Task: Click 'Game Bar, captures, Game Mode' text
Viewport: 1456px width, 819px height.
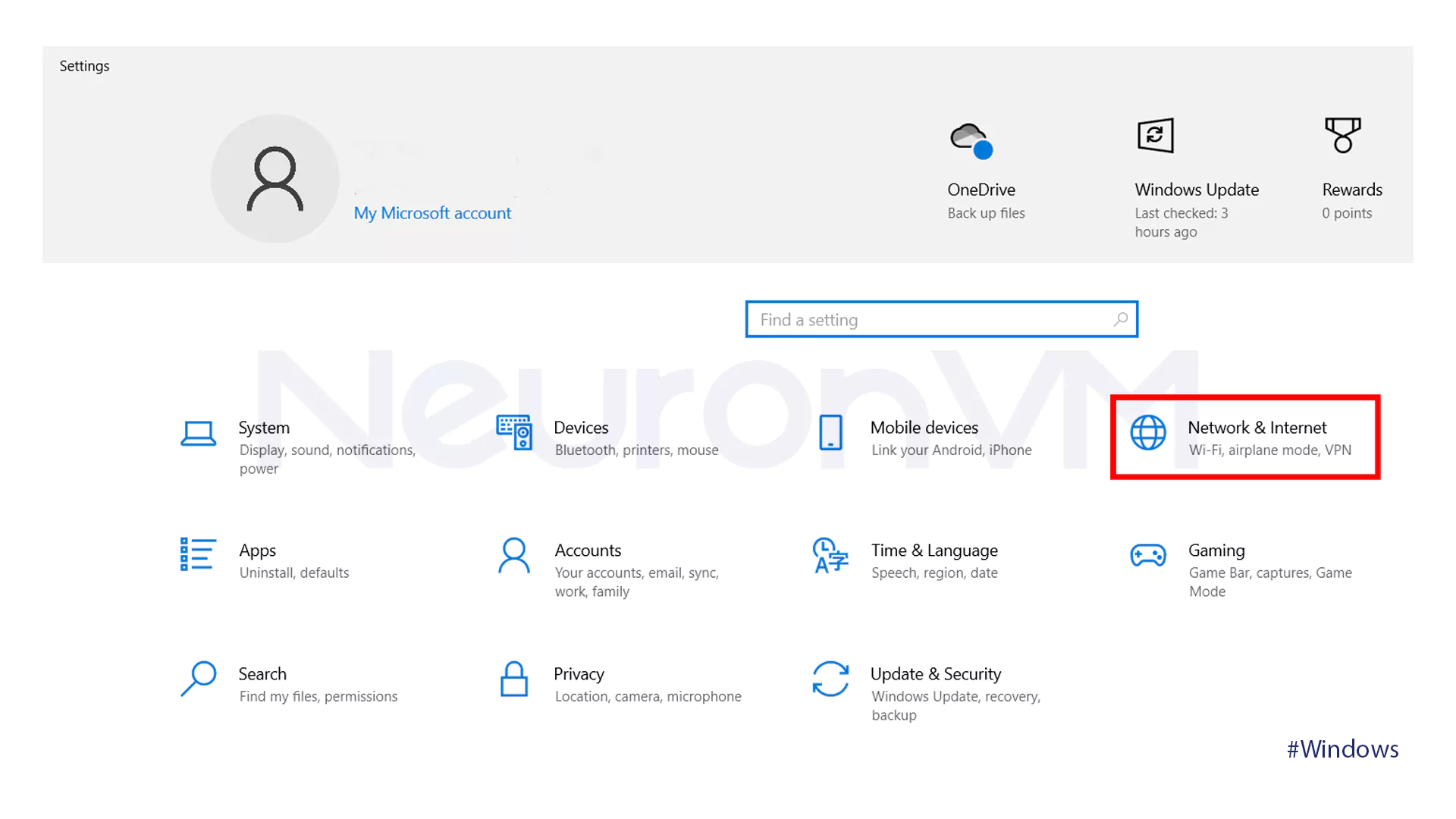Action: (1270, 582)
